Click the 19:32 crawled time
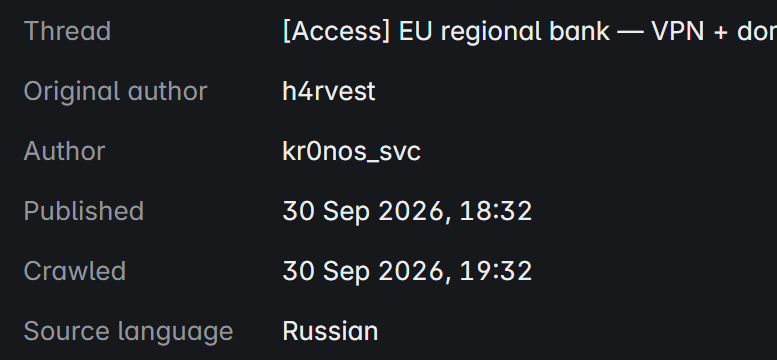Viewport: 777px width, 360px height. (496, 271)
